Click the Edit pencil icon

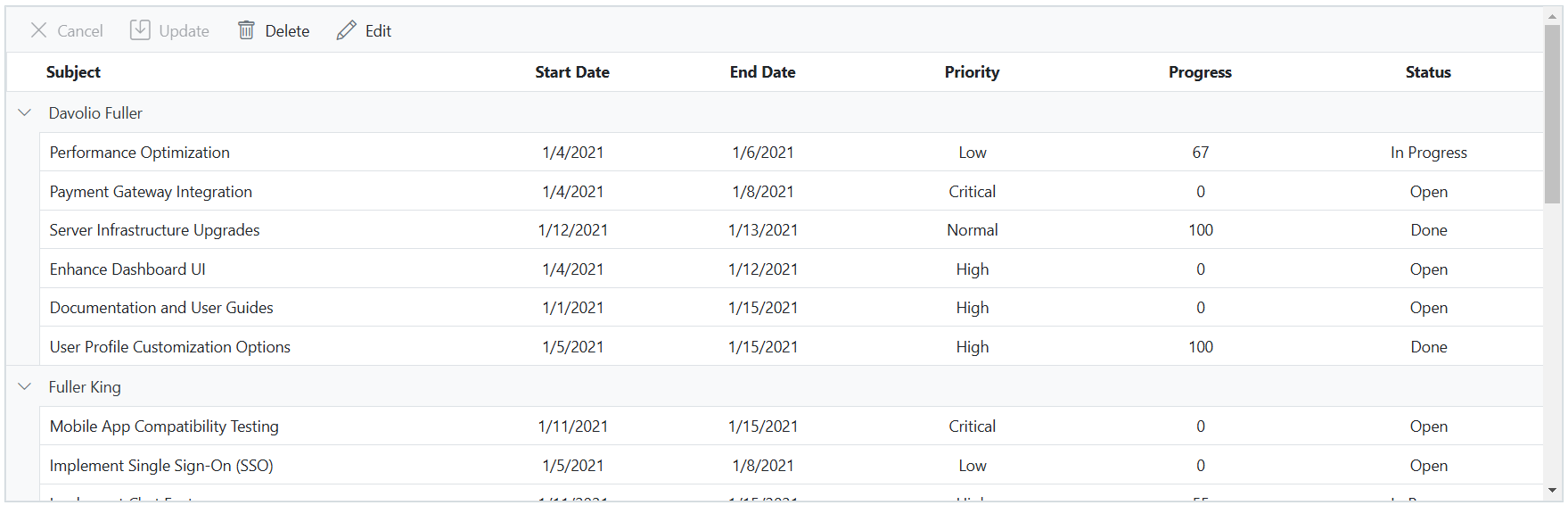346,30
